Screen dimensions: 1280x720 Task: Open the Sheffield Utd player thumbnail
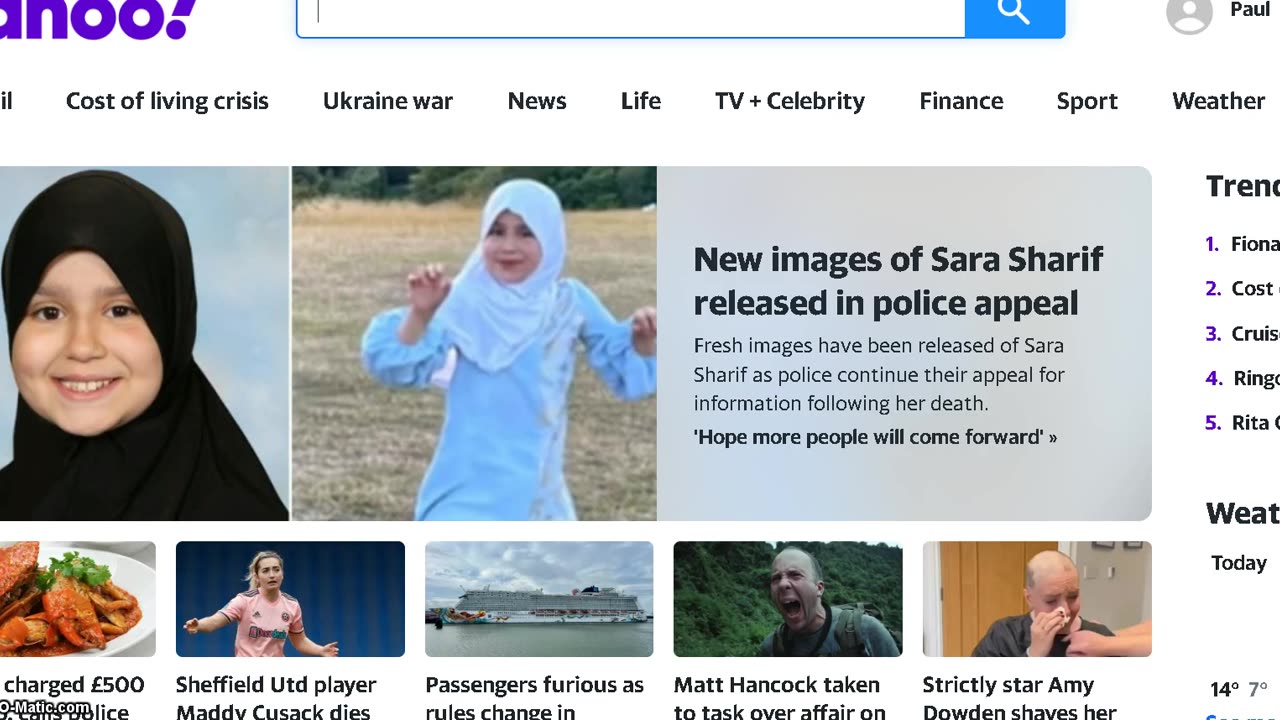(290, 599)
